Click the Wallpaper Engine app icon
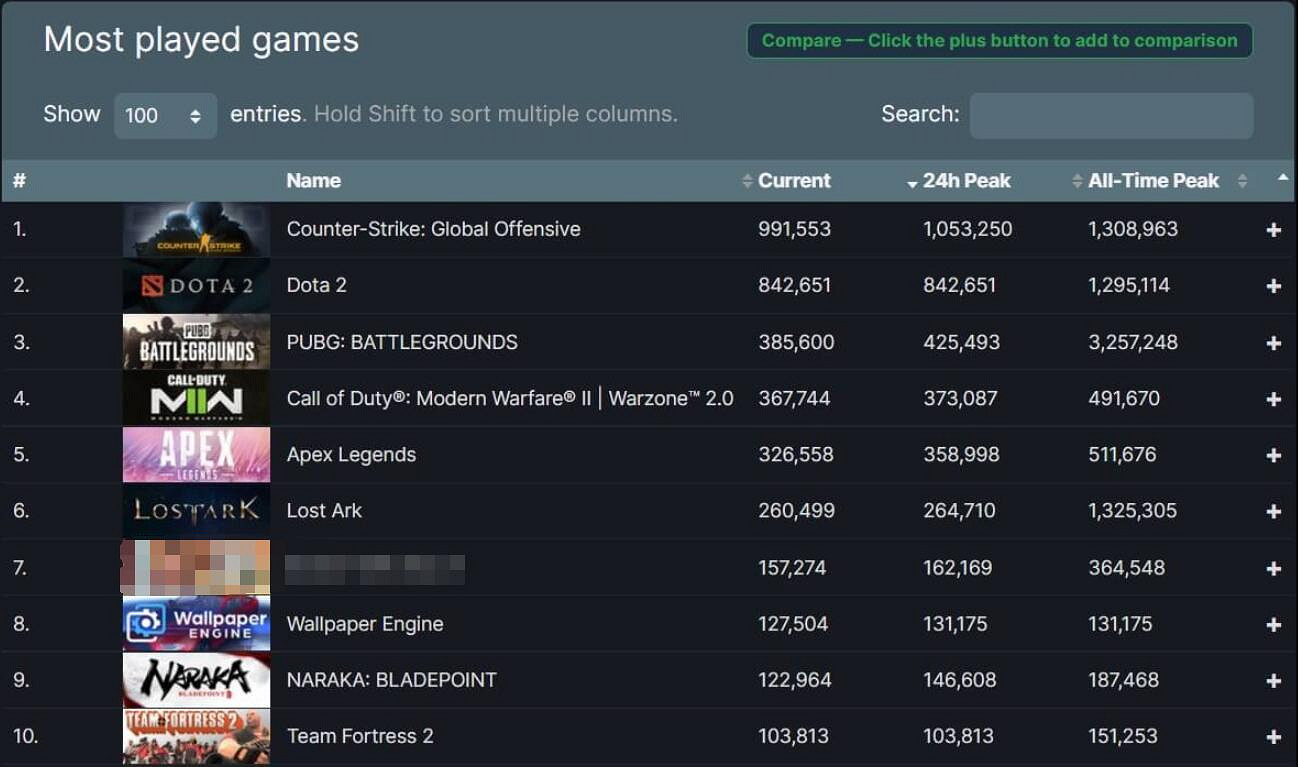Image resolution: width=1298 pixels, height=767 pixels. (196, 623)
